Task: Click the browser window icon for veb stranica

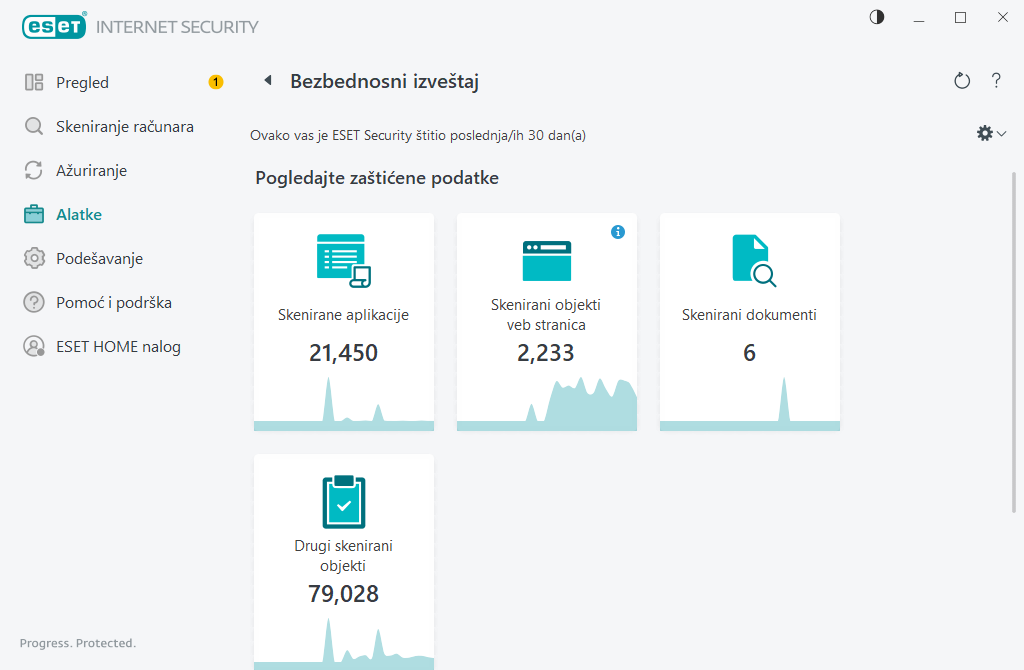Action: 547,261
